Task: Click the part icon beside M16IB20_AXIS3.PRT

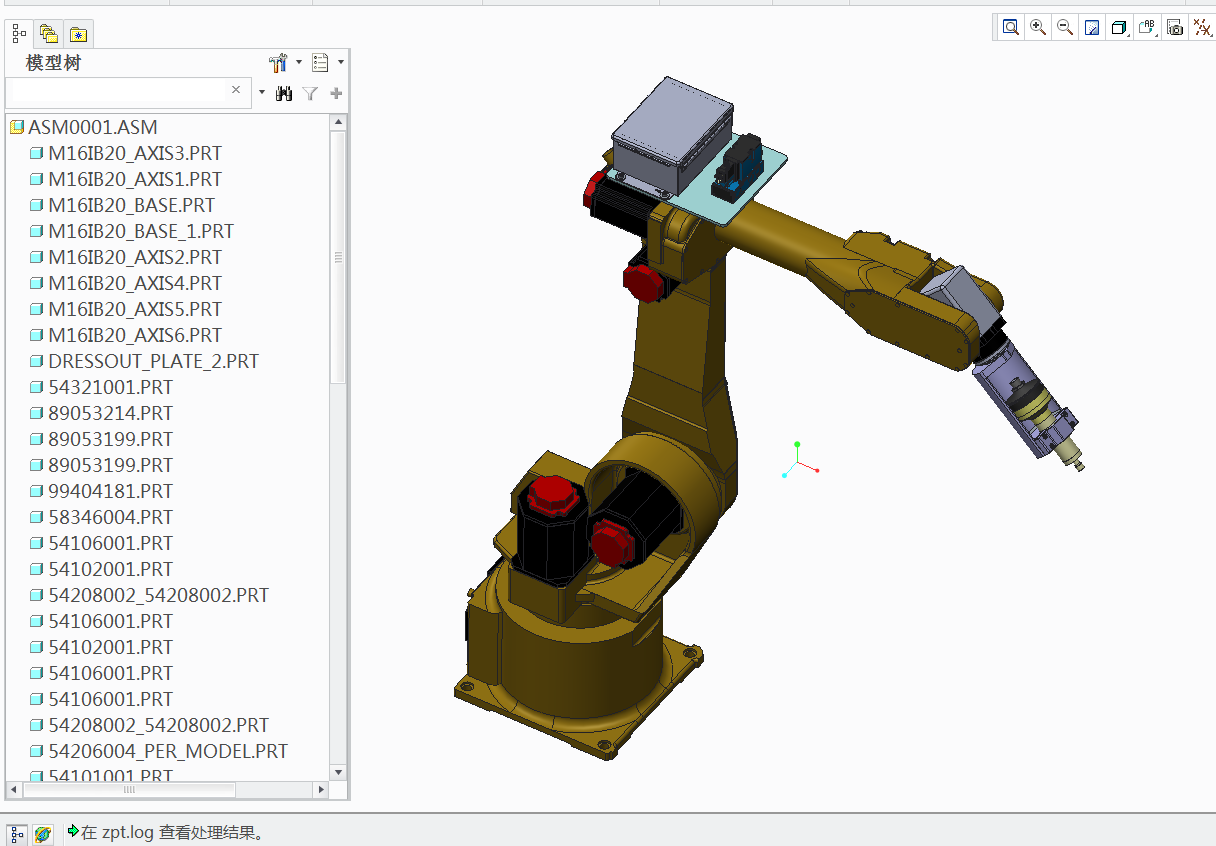Action: [37, 153]
